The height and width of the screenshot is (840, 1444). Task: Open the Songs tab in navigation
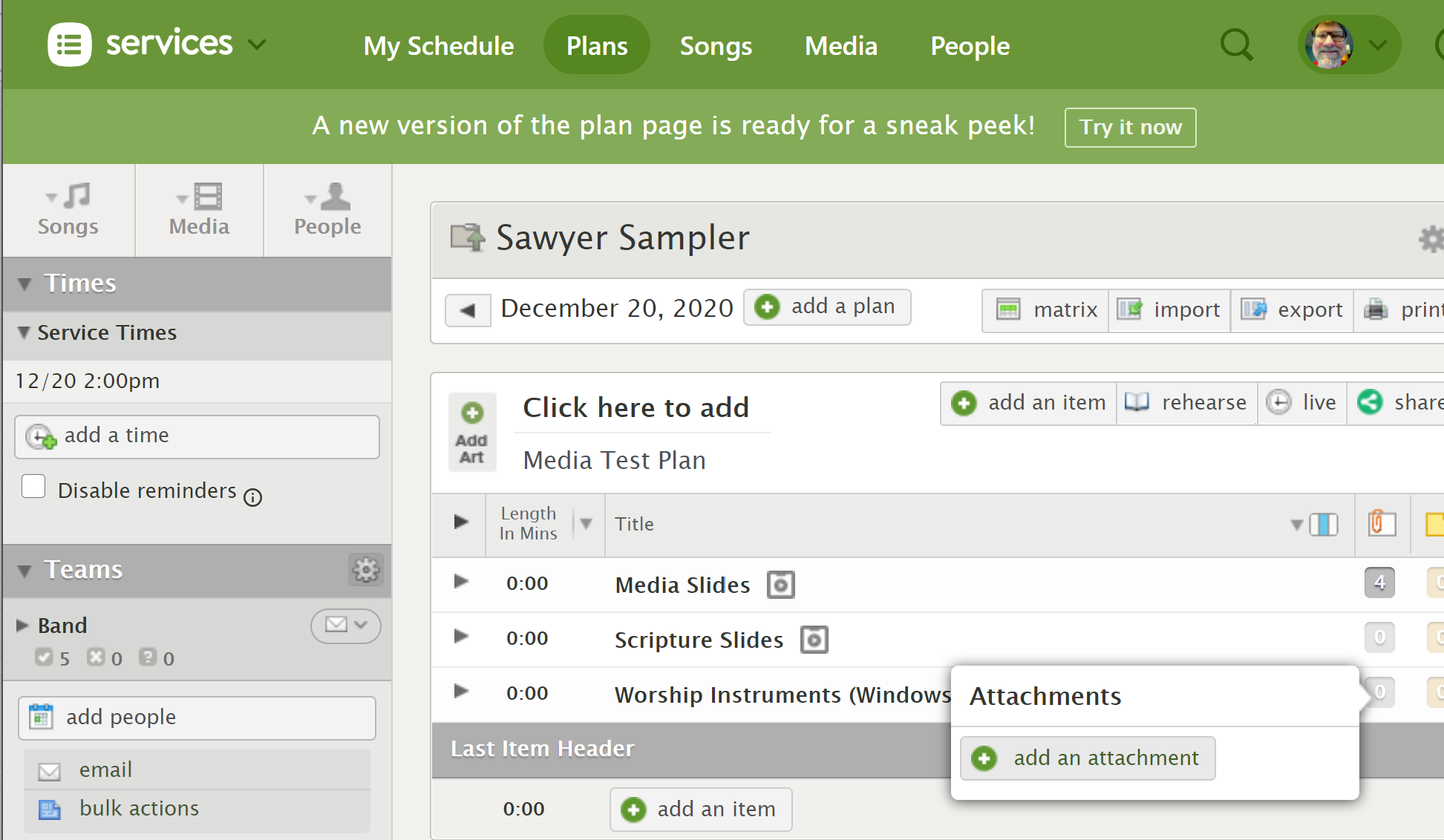click(716, 45)
